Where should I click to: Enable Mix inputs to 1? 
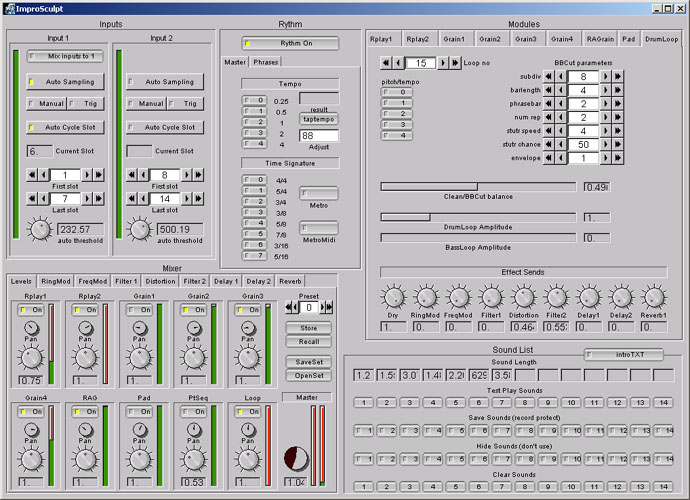pos(65,56)
